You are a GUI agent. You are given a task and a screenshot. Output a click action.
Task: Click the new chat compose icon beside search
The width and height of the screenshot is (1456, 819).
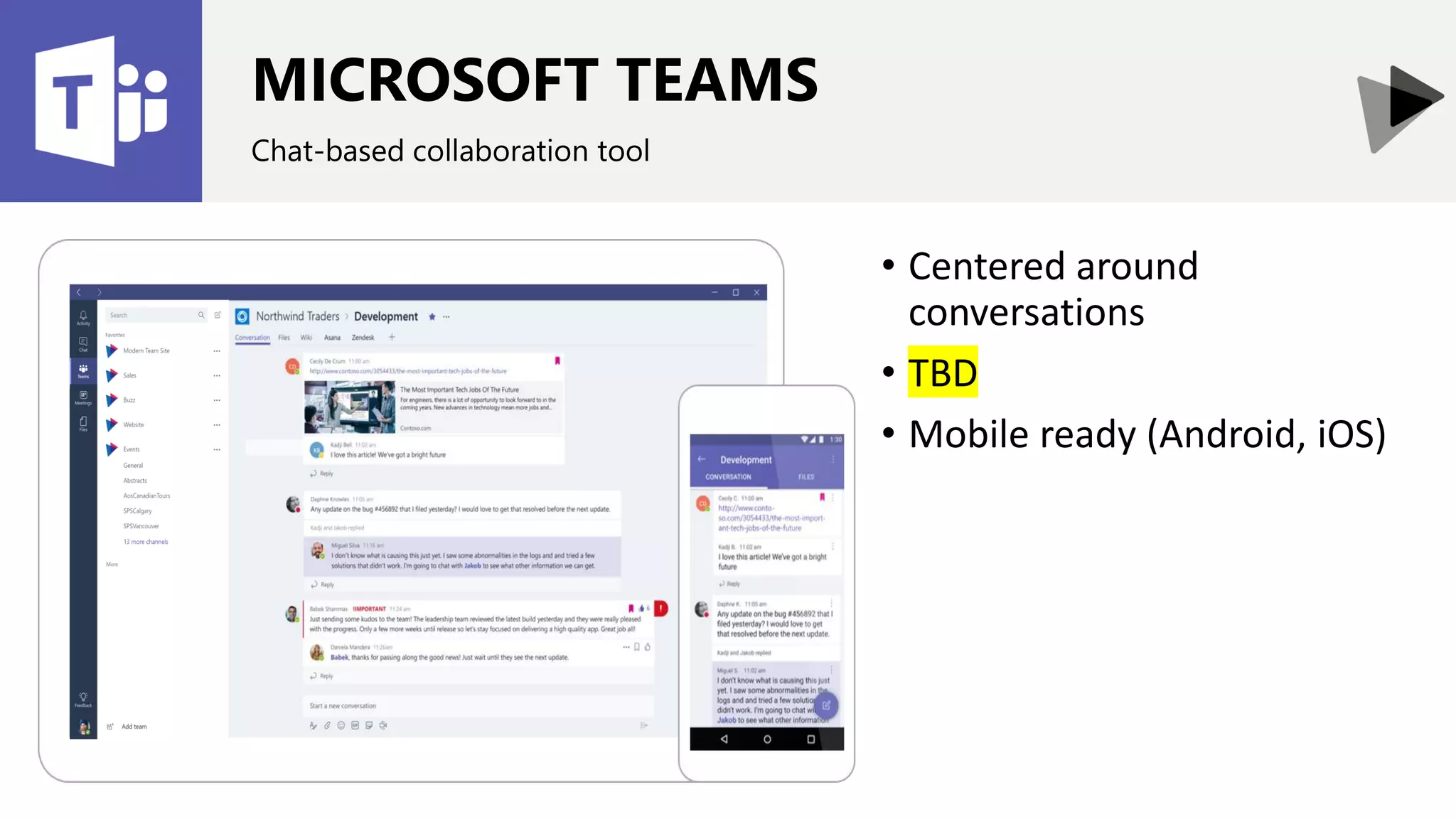coord(218,315)
